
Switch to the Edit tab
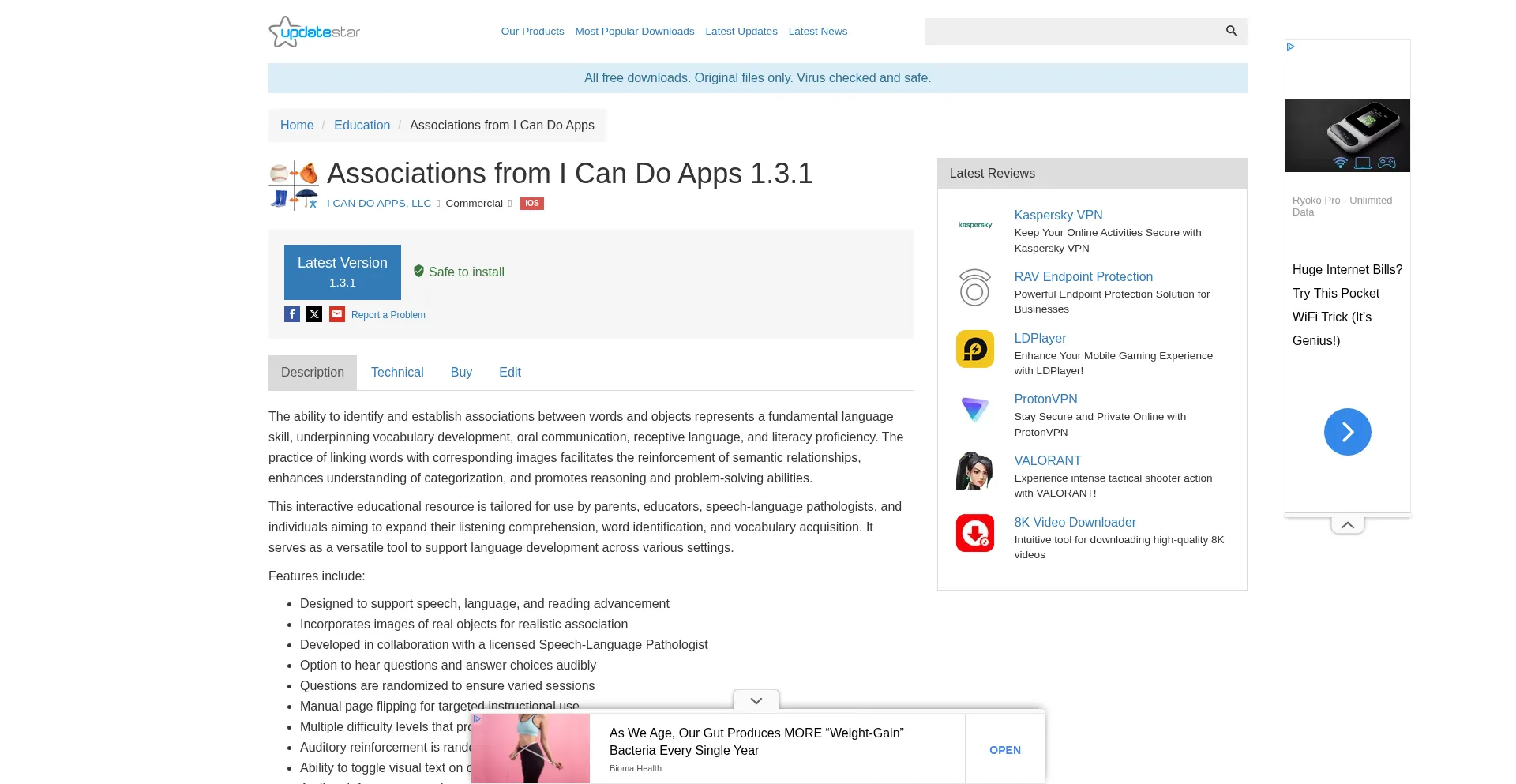coord(510,373)
